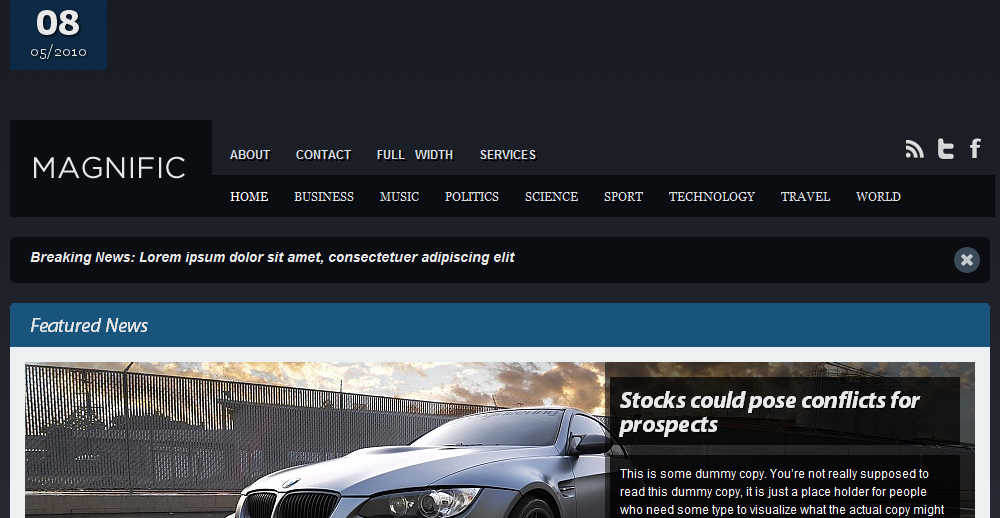Open the Services page
The height and width of the screenshot is (518, 1000).
click(508, 155)
